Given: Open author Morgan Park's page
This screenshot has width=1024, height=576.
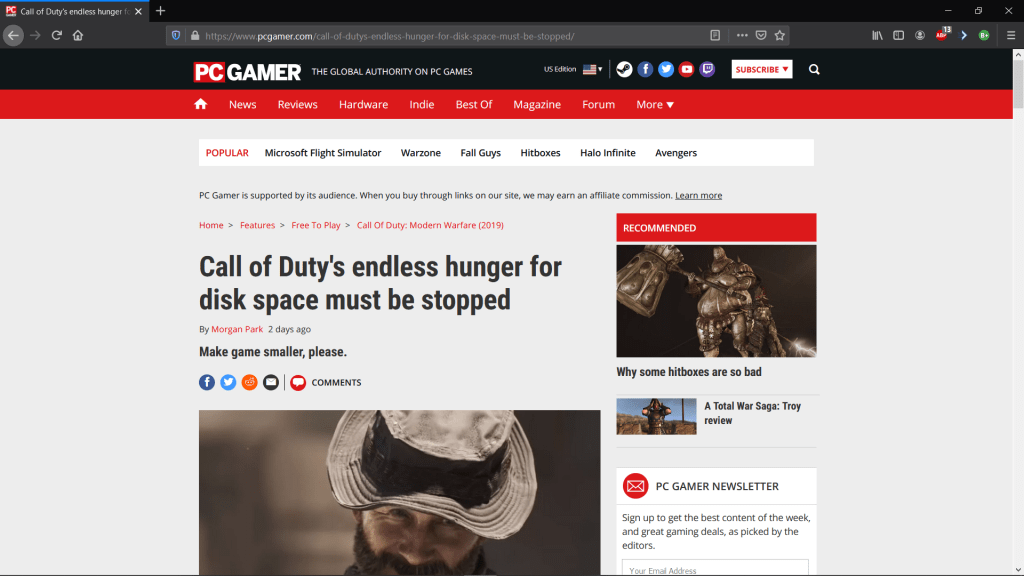Looking at the screenshot, I should pyautogui.click(x=237, y=329).
